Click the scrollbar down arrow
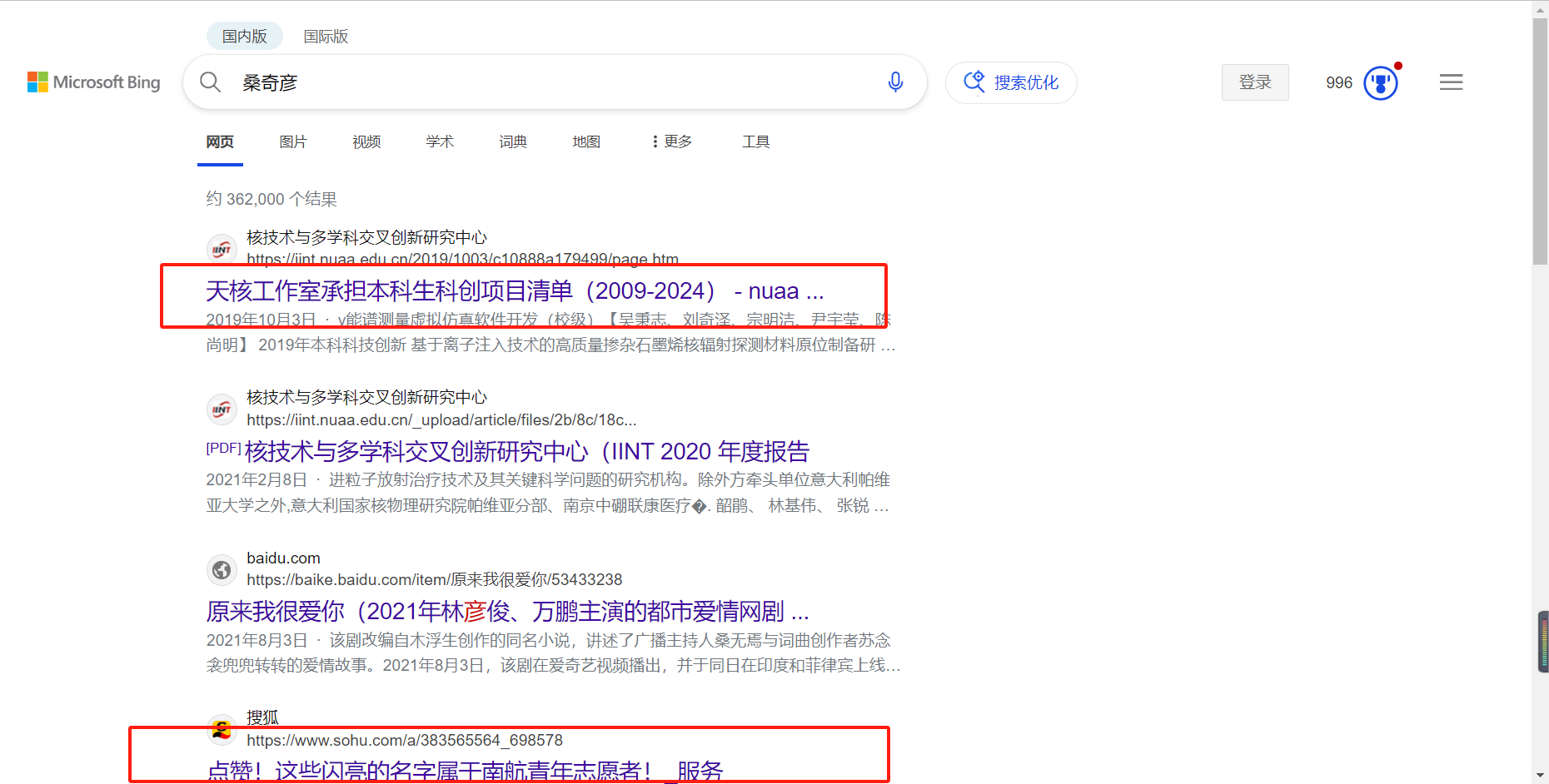 pos(1541,776)
